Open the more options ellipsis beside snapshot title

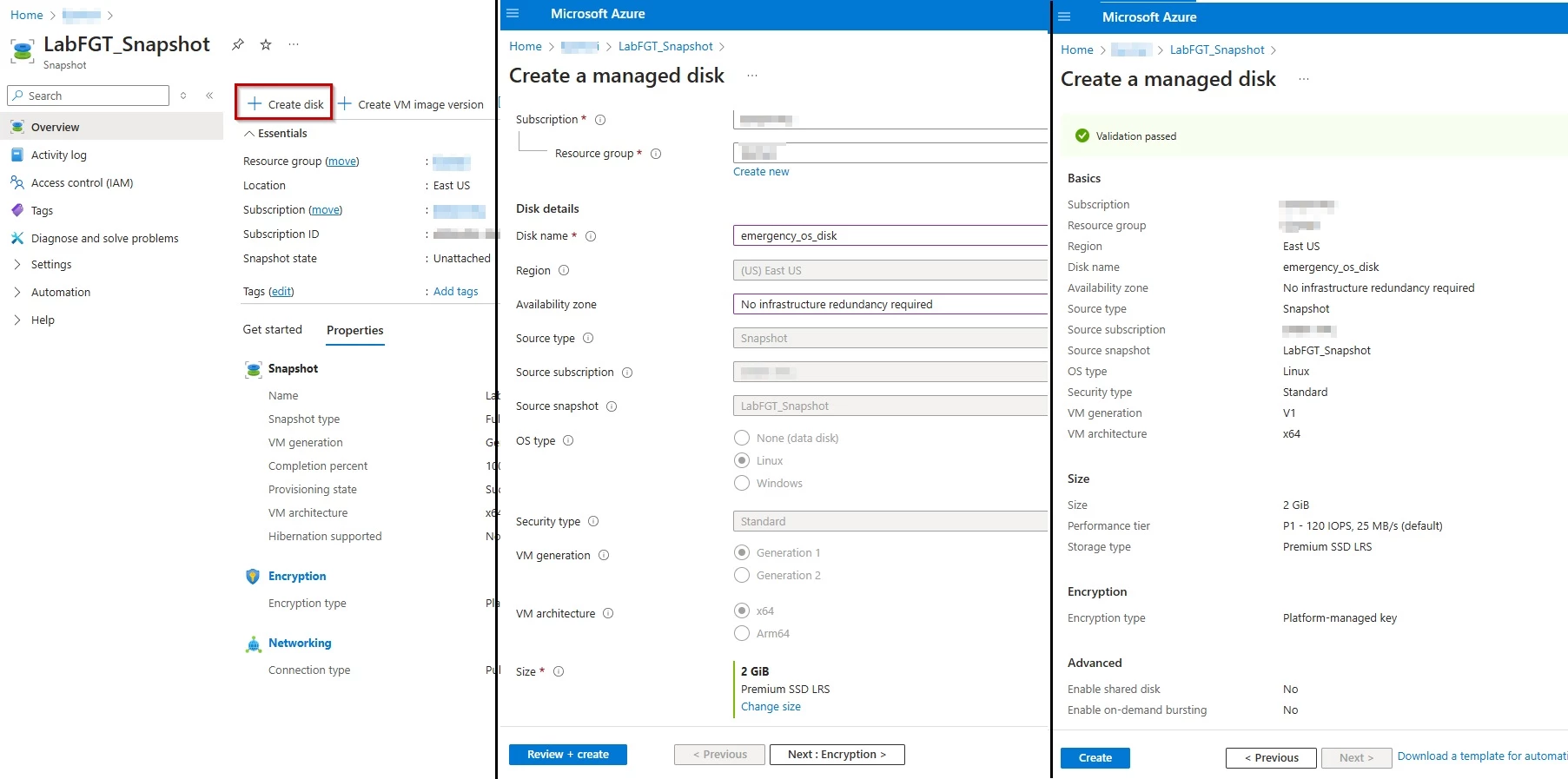294,44
